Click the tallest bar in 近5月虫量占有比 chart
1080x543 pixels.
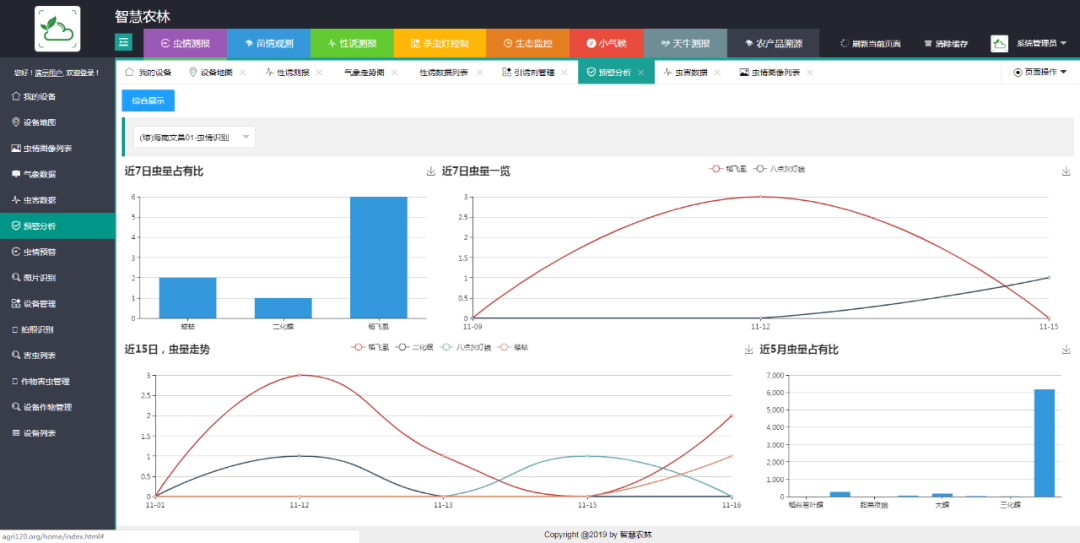[x=1043, y=443]
